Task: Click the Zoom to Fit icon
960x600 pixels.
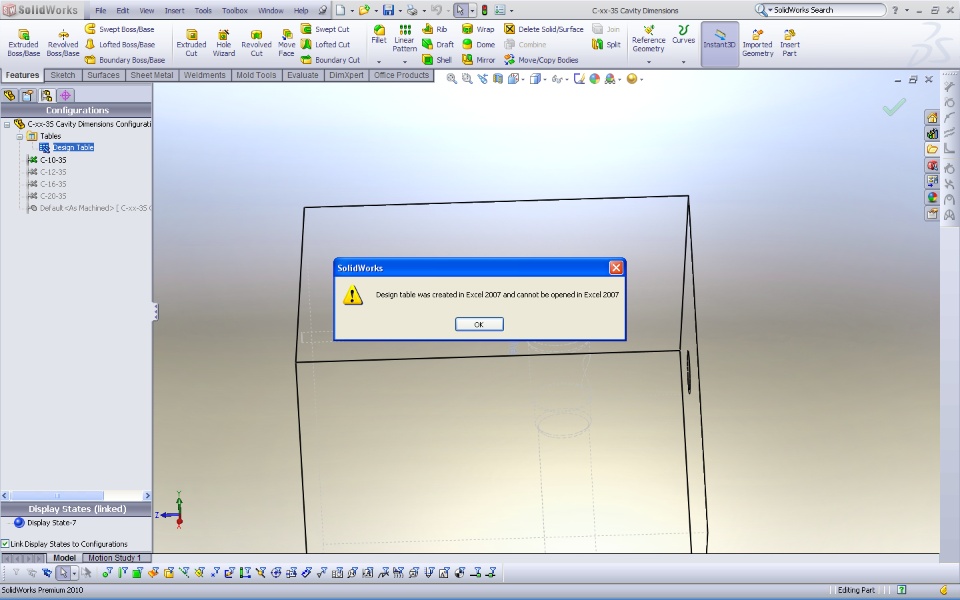Action: pyautogui.click(x=451, y=79)
